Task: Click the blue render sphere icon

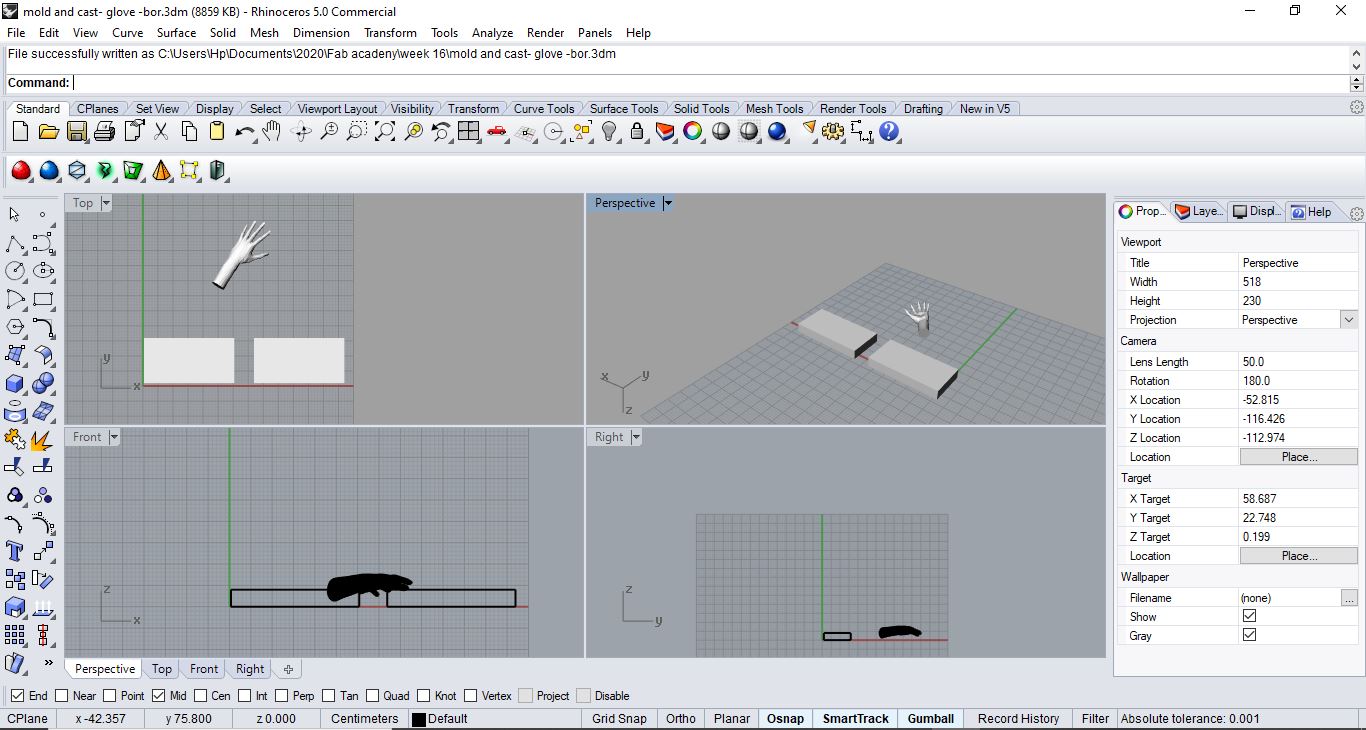Action: pyautogui.click(x=777, y=131)
